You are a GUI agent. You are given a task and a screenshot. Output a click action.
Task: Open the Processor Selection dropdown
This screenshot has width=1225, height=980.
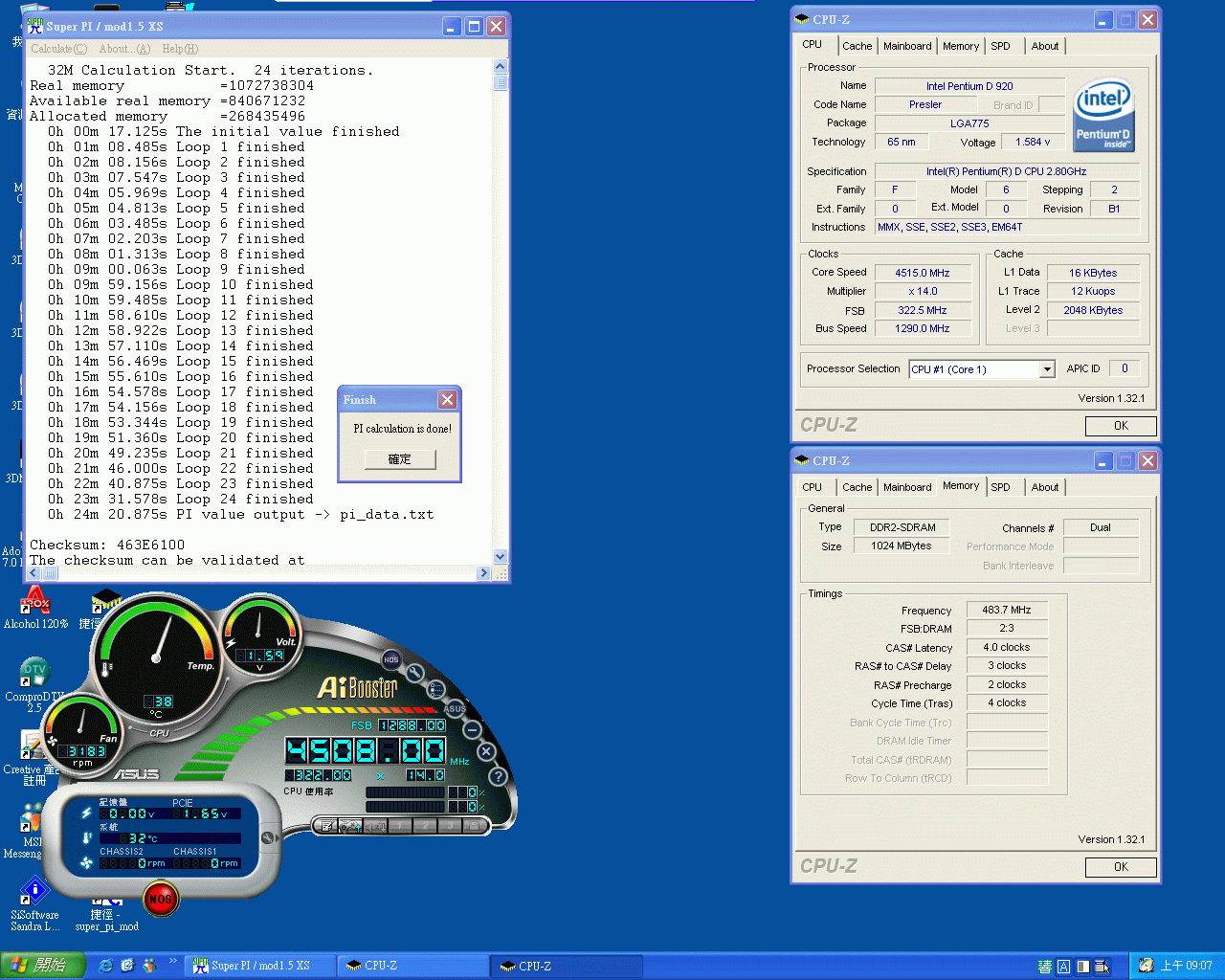(1047, 369)
